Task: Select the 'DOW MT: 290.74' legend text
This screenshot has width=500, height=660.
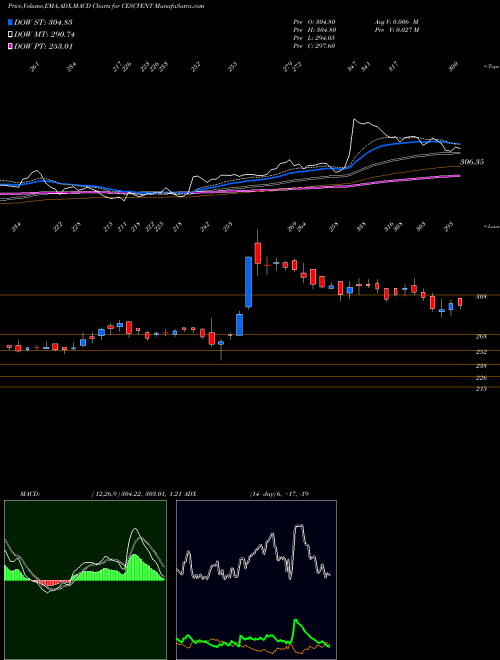Action: tap(44, 35)
